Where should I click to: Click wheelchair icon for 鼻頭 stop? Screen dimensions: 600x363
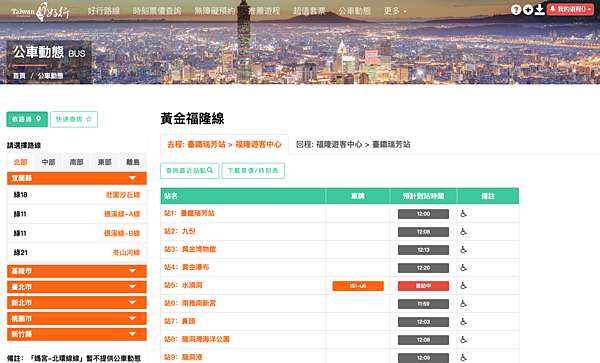click(463, 321)
